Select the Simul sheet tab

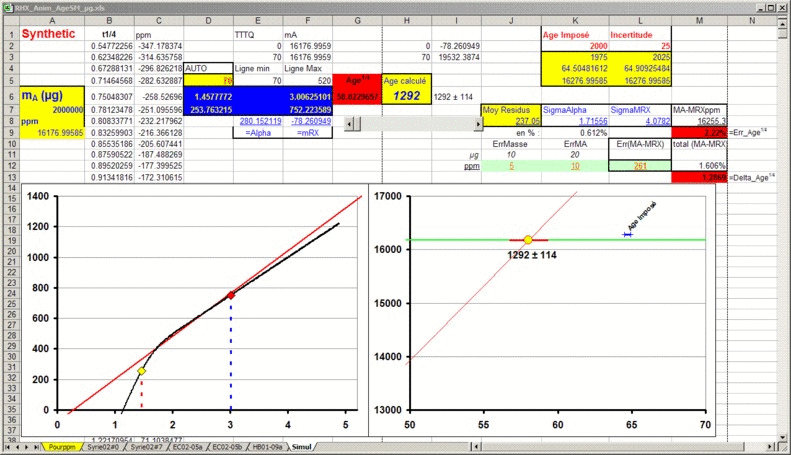coord(302,447)
